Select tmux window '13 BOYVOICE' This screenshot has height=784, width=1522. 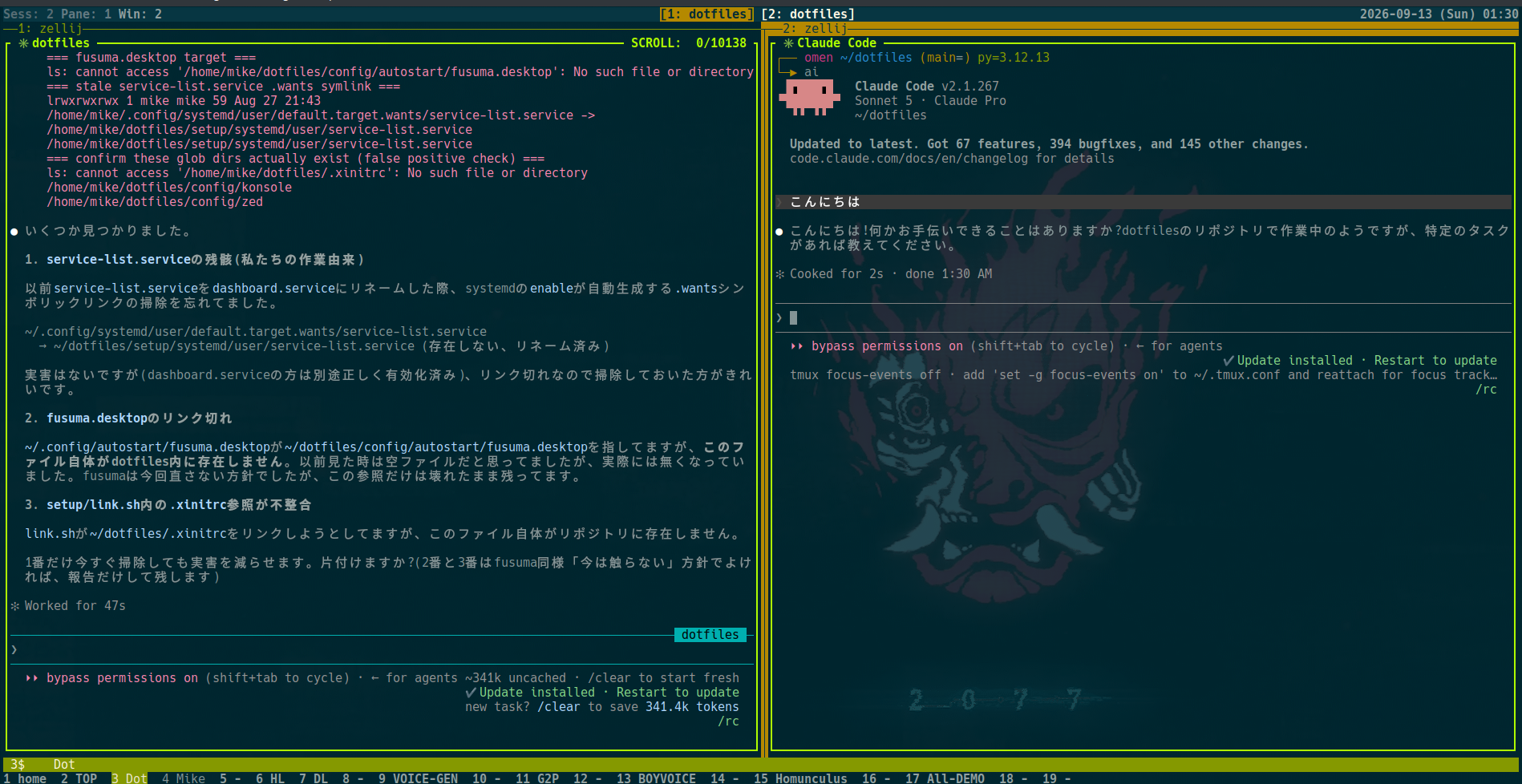[656, 778]
